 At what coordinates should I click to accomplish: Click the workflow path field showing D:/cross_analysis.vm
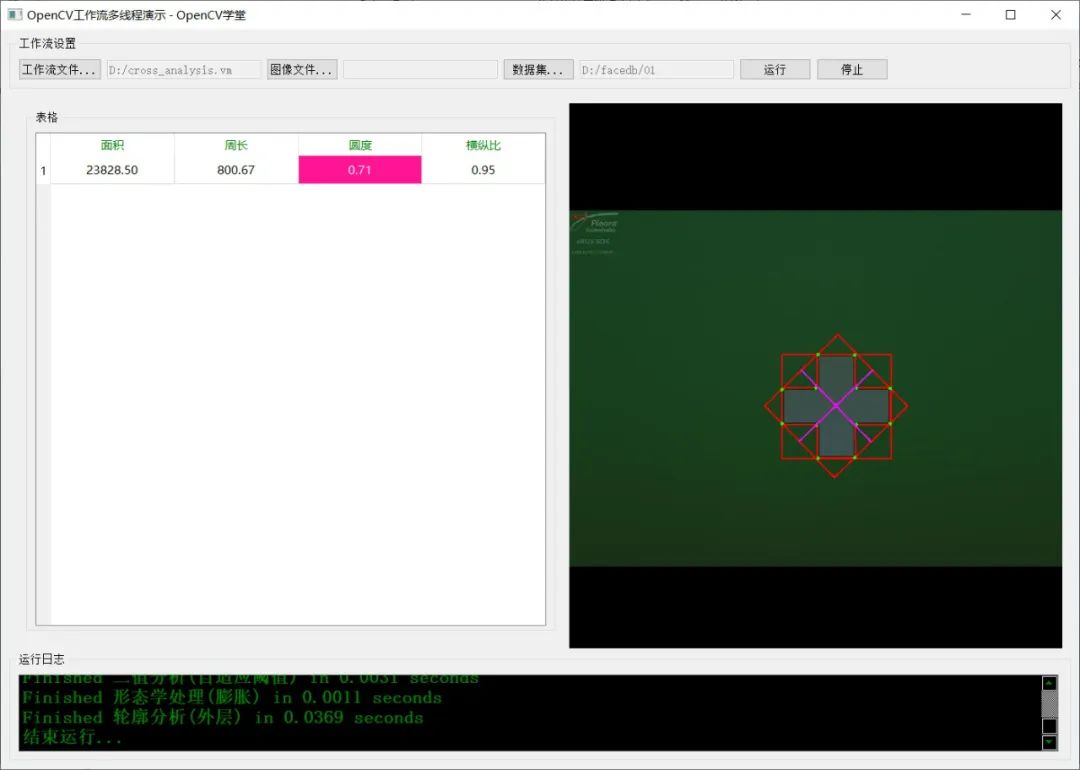point(182,68)
